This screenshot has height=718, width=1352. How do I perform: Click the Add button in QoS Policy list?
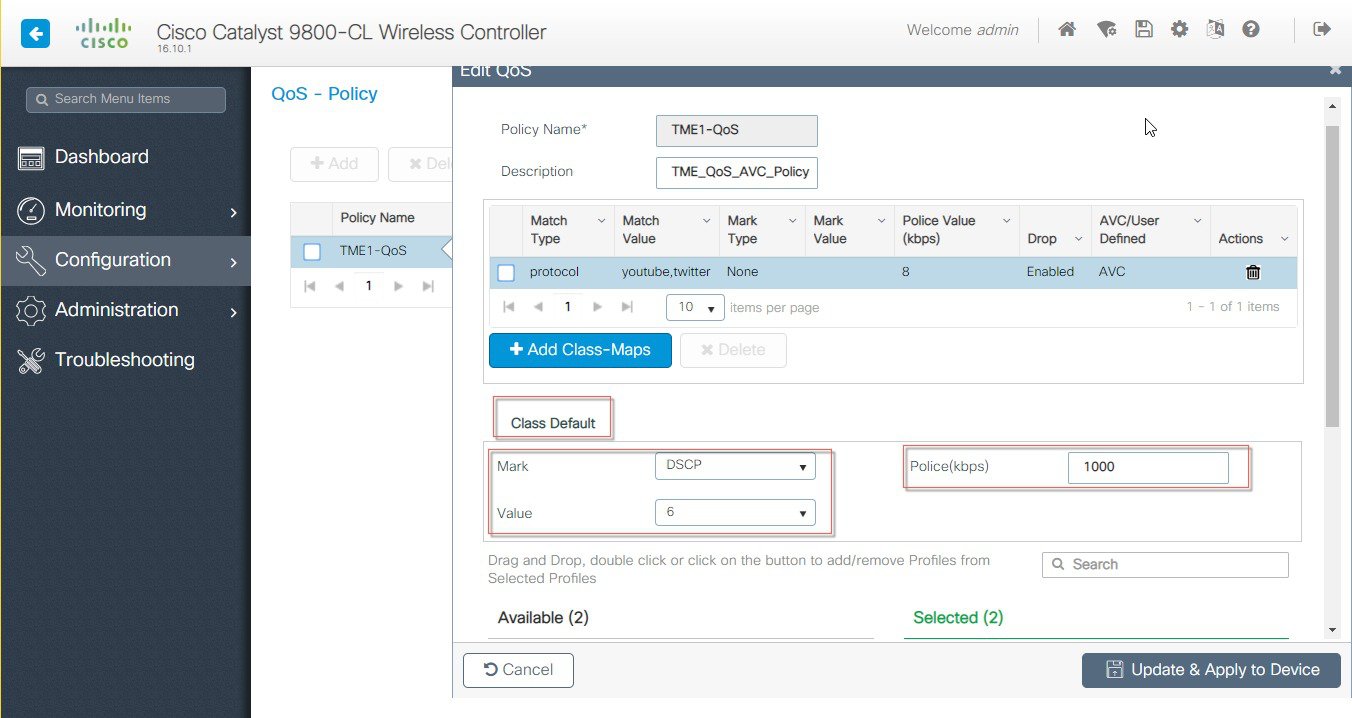tap(334, 164)
